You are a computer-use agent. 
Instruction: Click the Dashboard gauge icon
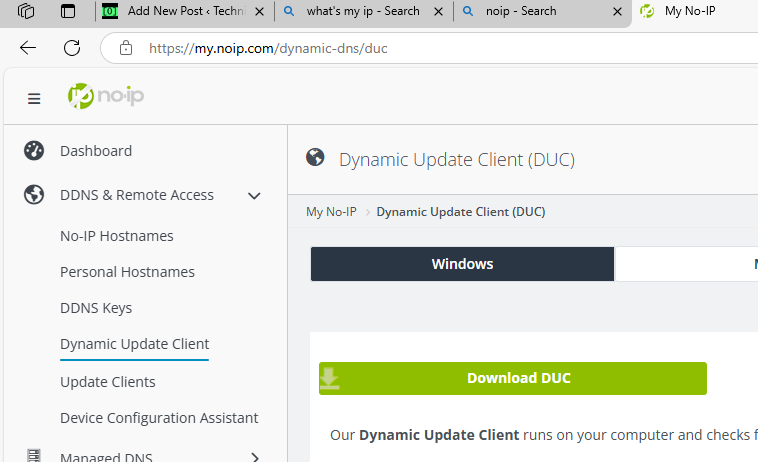(34, 151)
